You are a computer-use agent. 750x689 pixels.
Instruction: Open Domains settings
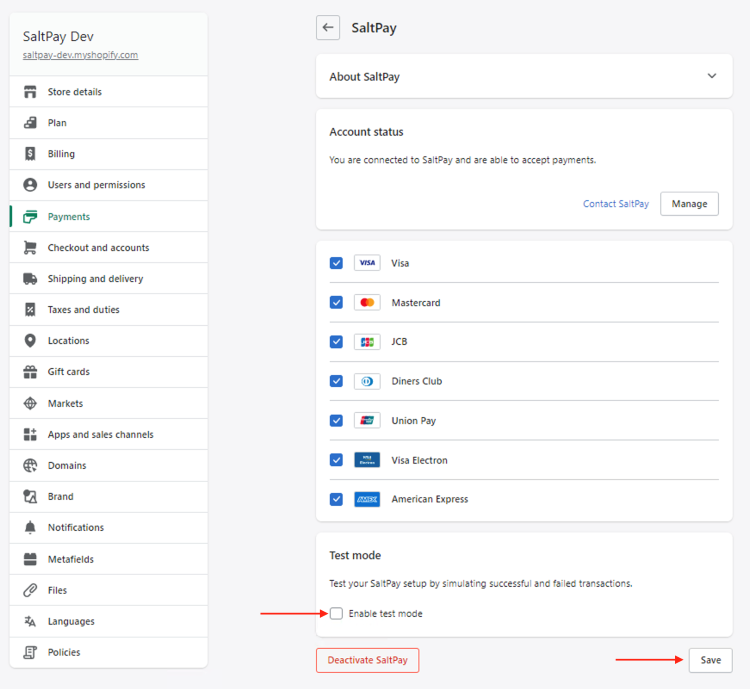[x=109, y=466]
